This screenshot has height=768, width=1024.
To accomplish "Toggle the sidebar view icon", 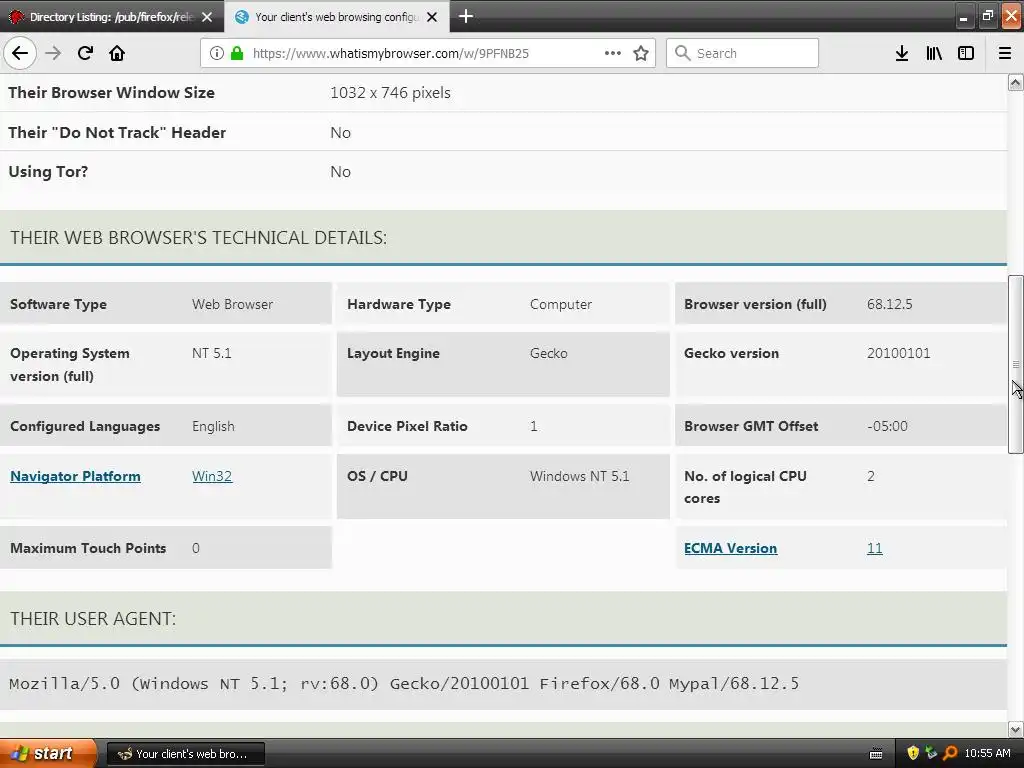I will (966, 53).
